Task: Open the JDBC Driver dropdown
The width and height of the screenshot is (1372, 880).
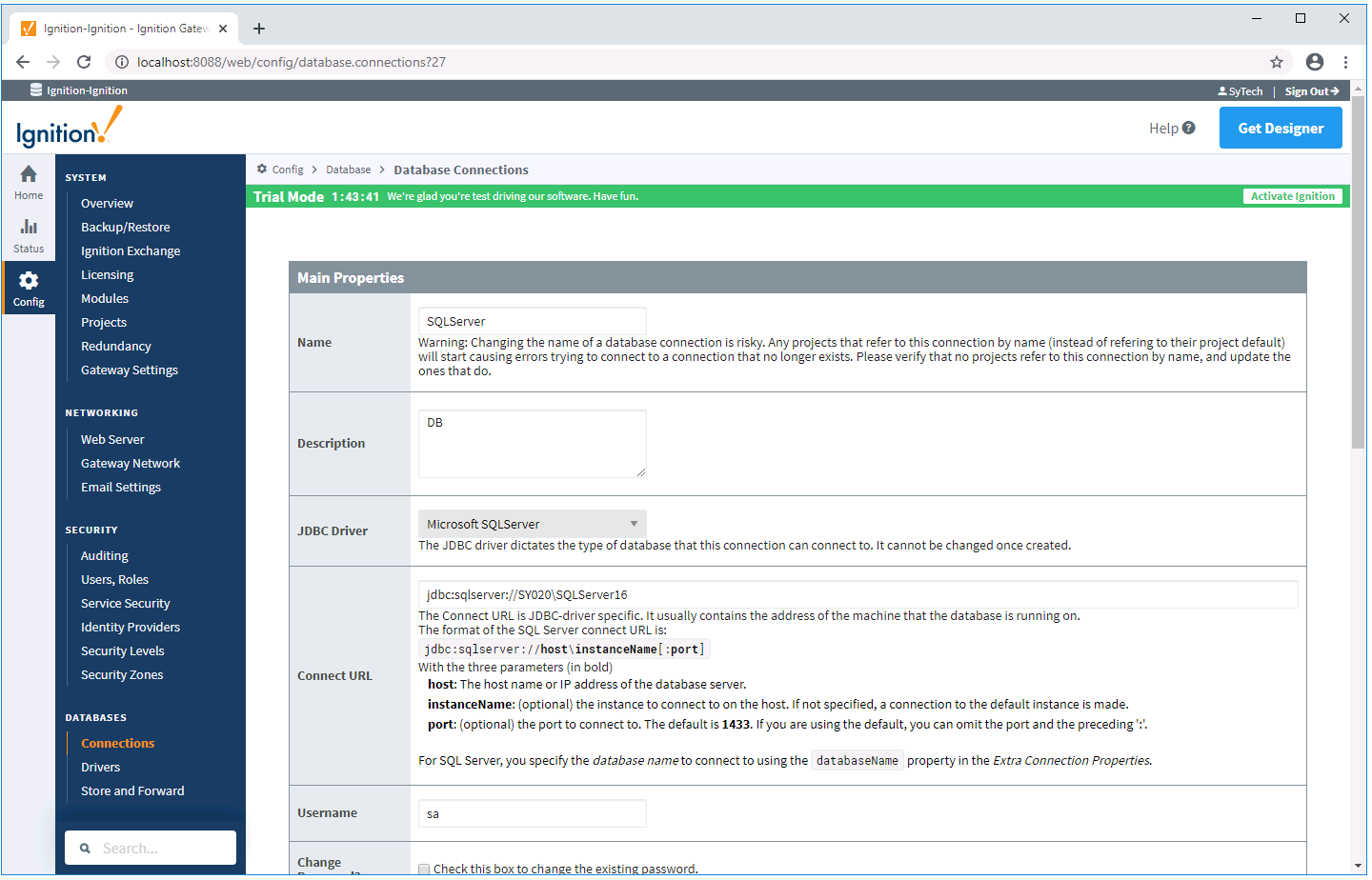Action: tap(533, 524)
